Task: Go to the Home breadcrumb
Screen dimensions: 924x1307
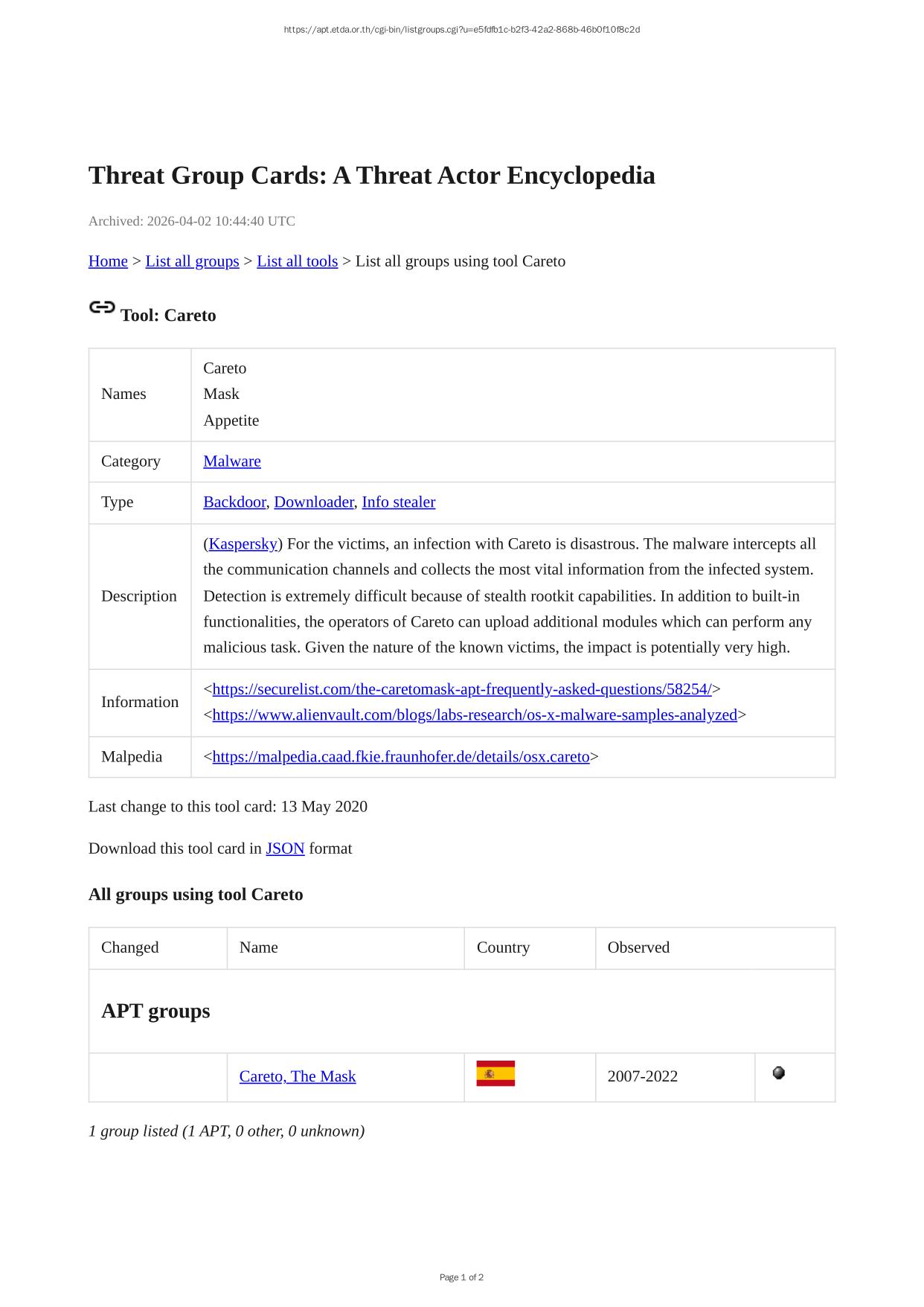Action: coord(108,261)
